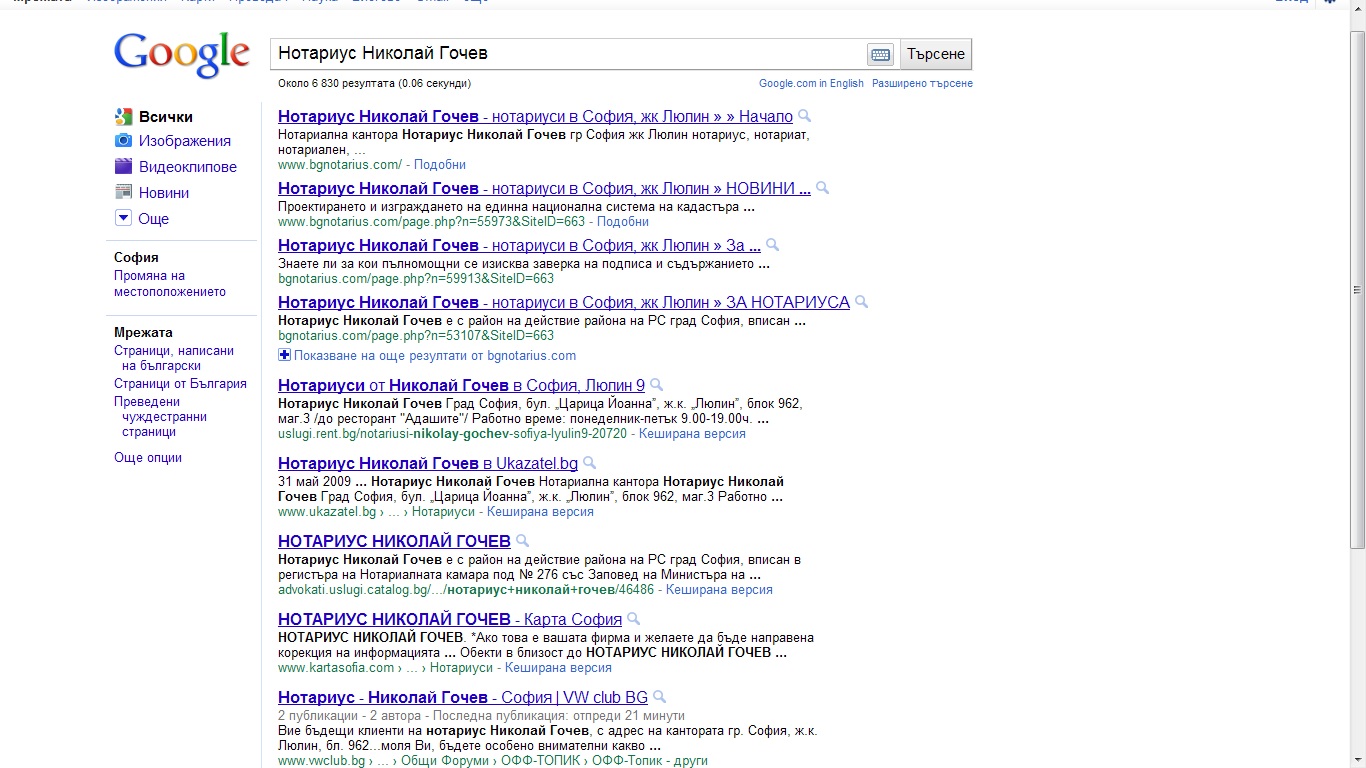
Task: Click the virtual keyboard icon in search box
Action: 880,54
